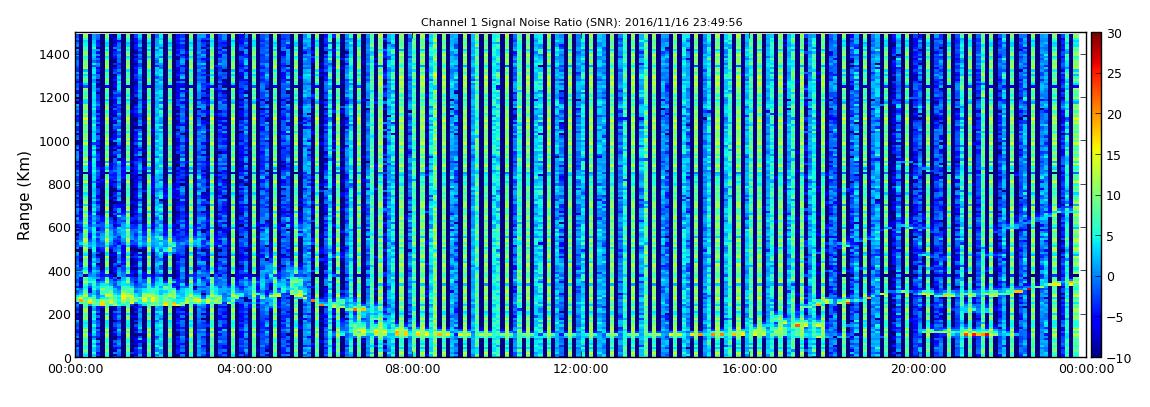Click the colorbar value 25
1150x407 pixels.
click(1115, 73)
